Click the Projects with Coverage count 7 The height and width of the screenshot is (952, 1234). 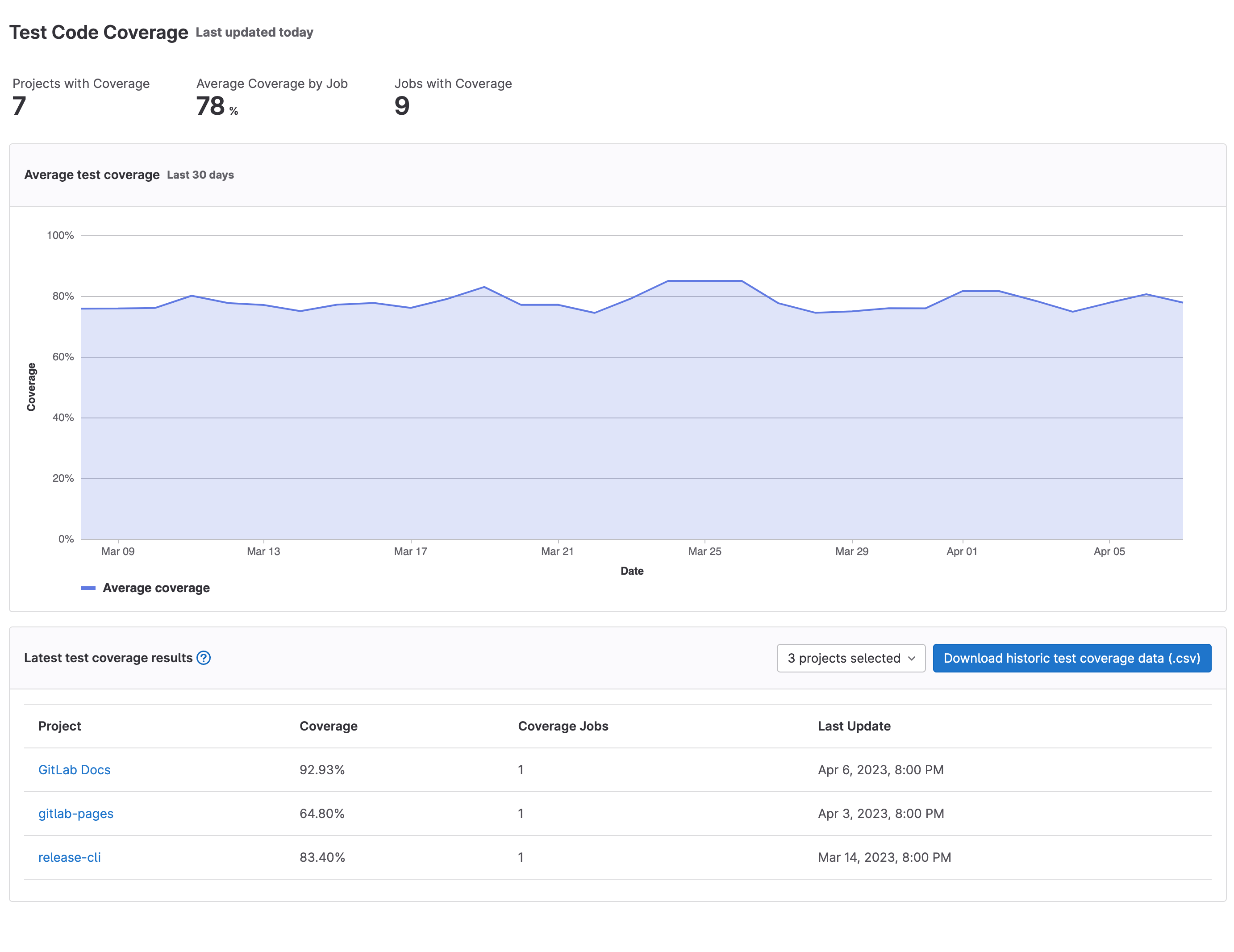[19, 106]
